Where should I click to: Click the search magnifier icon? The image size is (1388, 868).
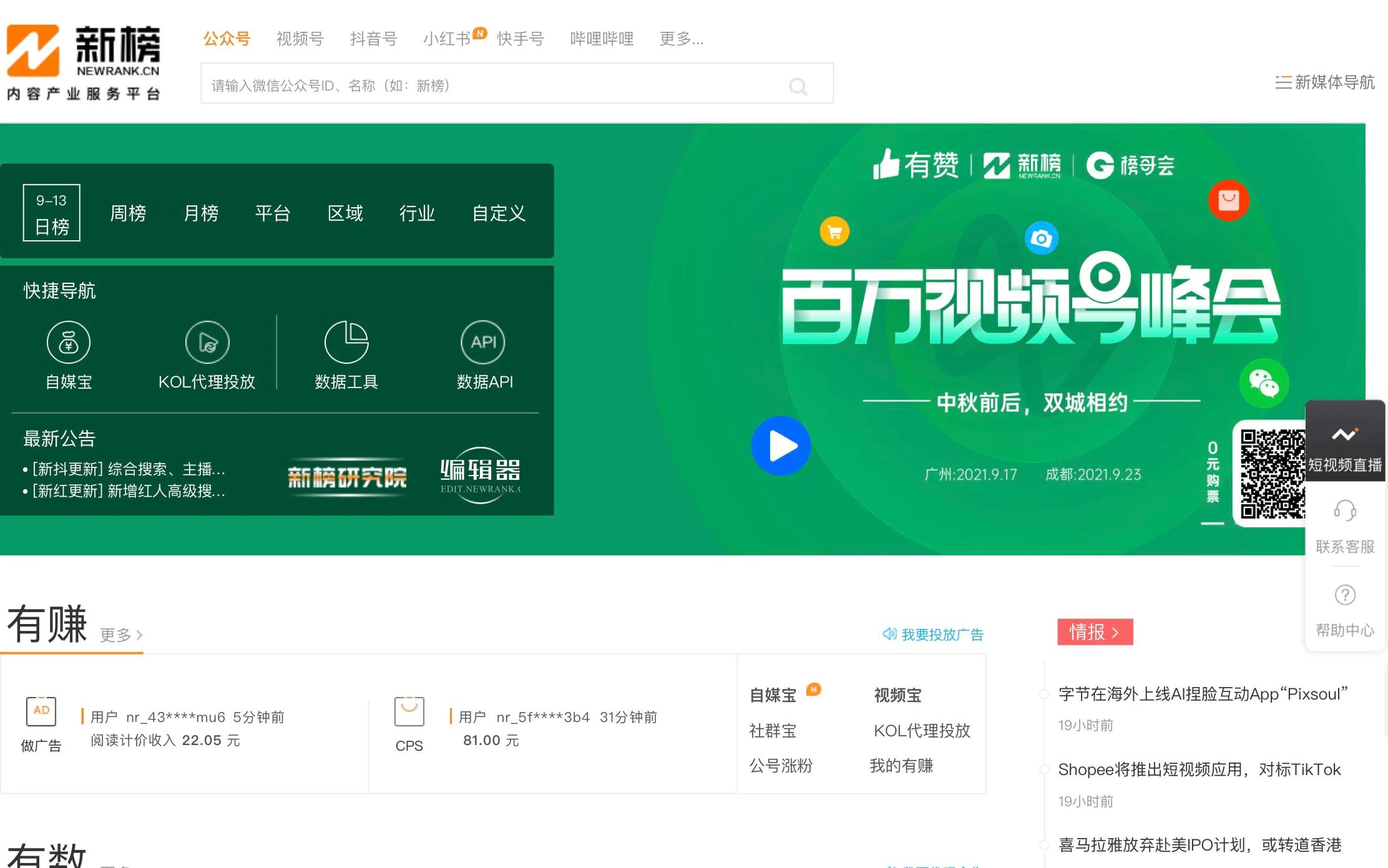click(x=799, y=86)
